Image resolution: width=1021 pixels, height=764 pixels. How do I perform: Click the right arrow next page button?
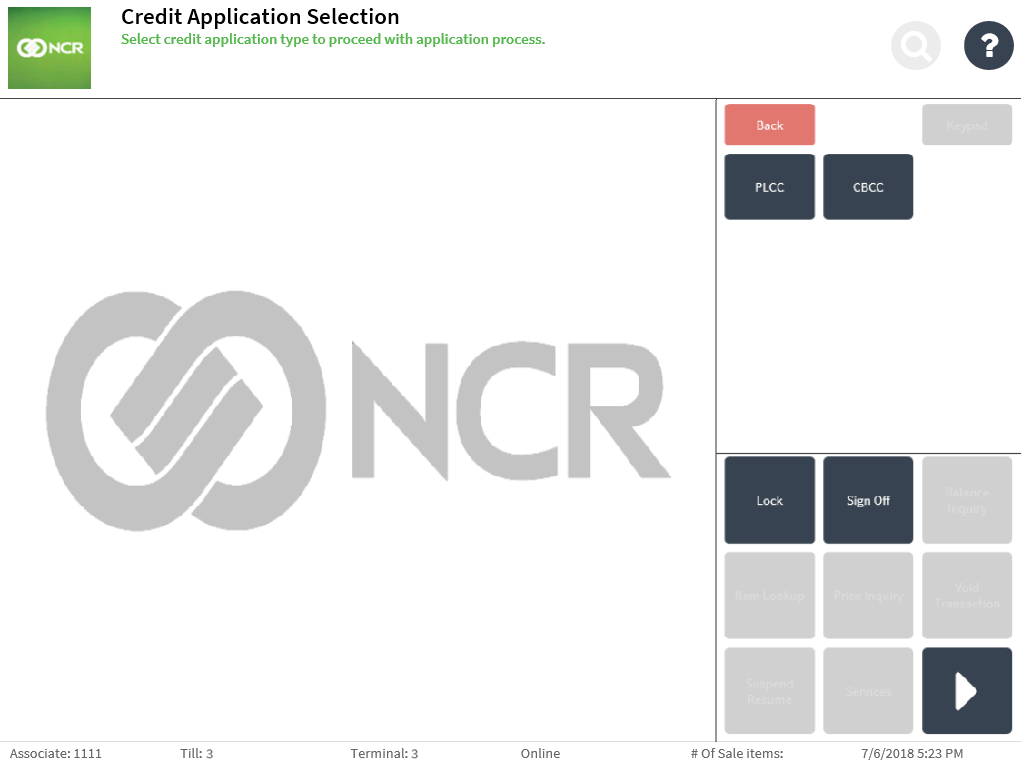coord(966,691)
